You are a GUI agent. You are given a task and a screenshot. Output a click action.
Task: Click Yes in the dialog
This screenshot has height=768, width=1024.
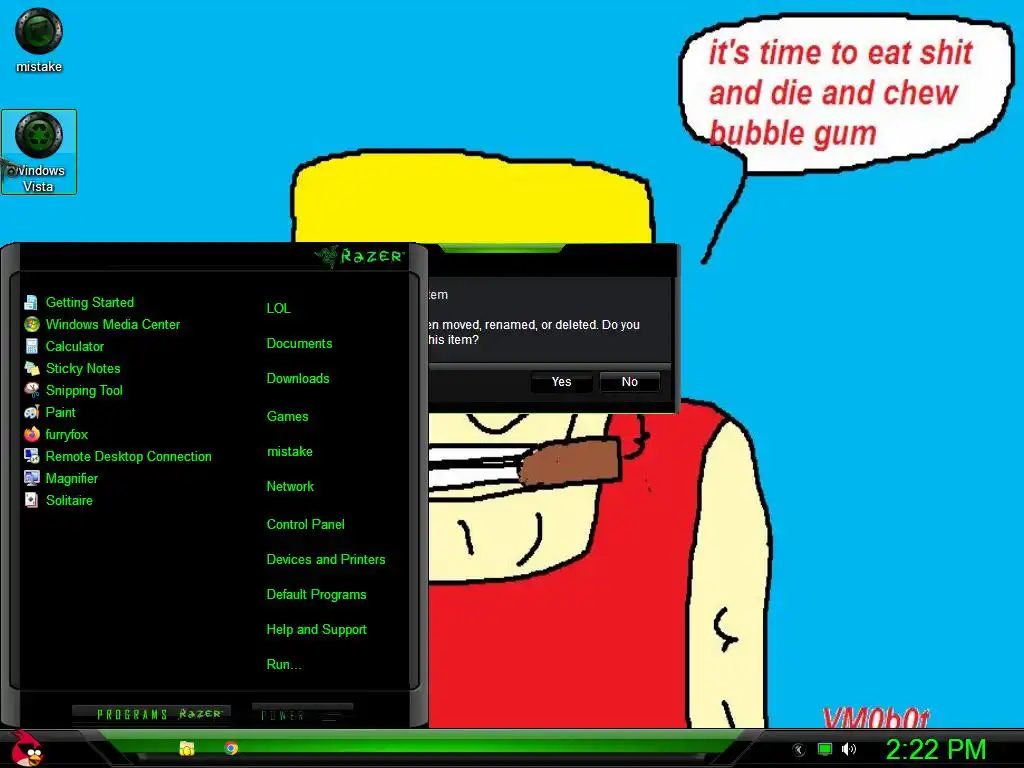[561, 382]
